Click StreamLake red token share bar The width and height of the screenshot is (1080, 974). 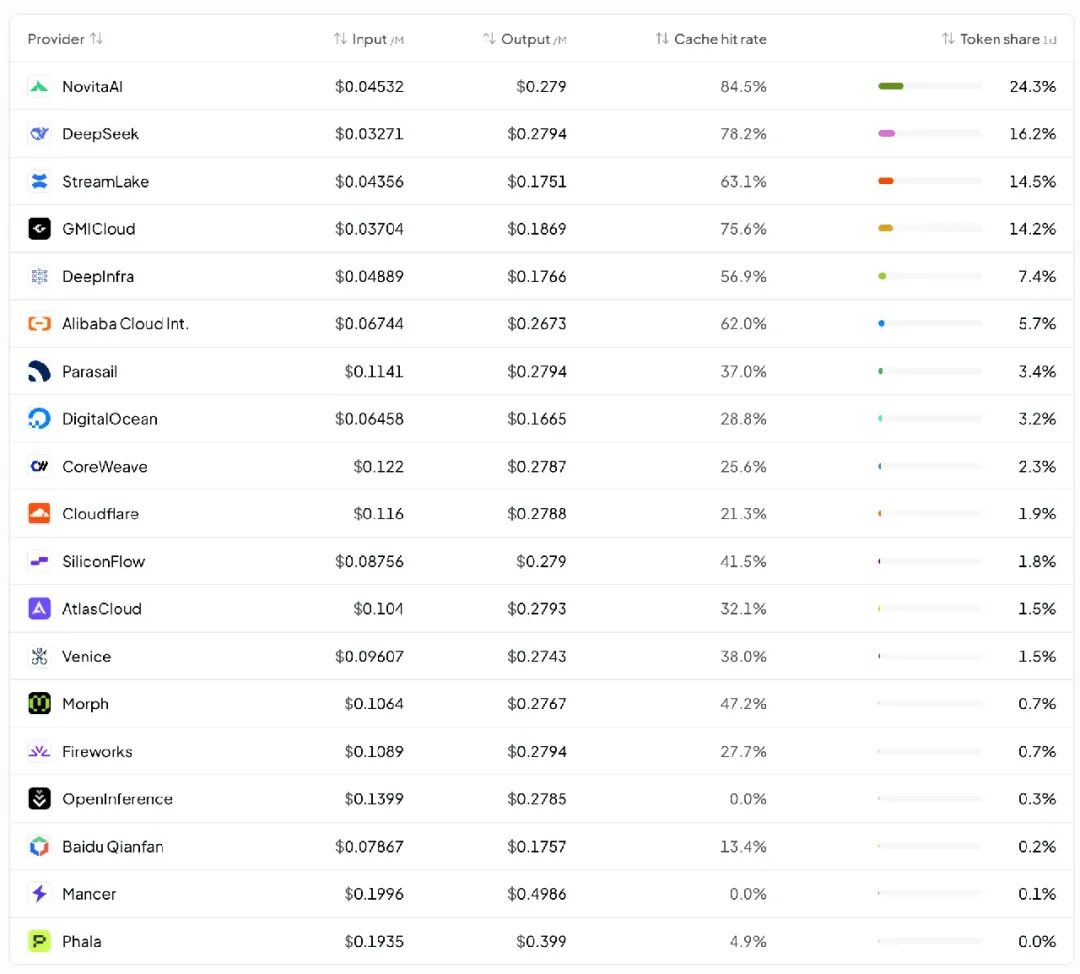(x=886, y=181)
